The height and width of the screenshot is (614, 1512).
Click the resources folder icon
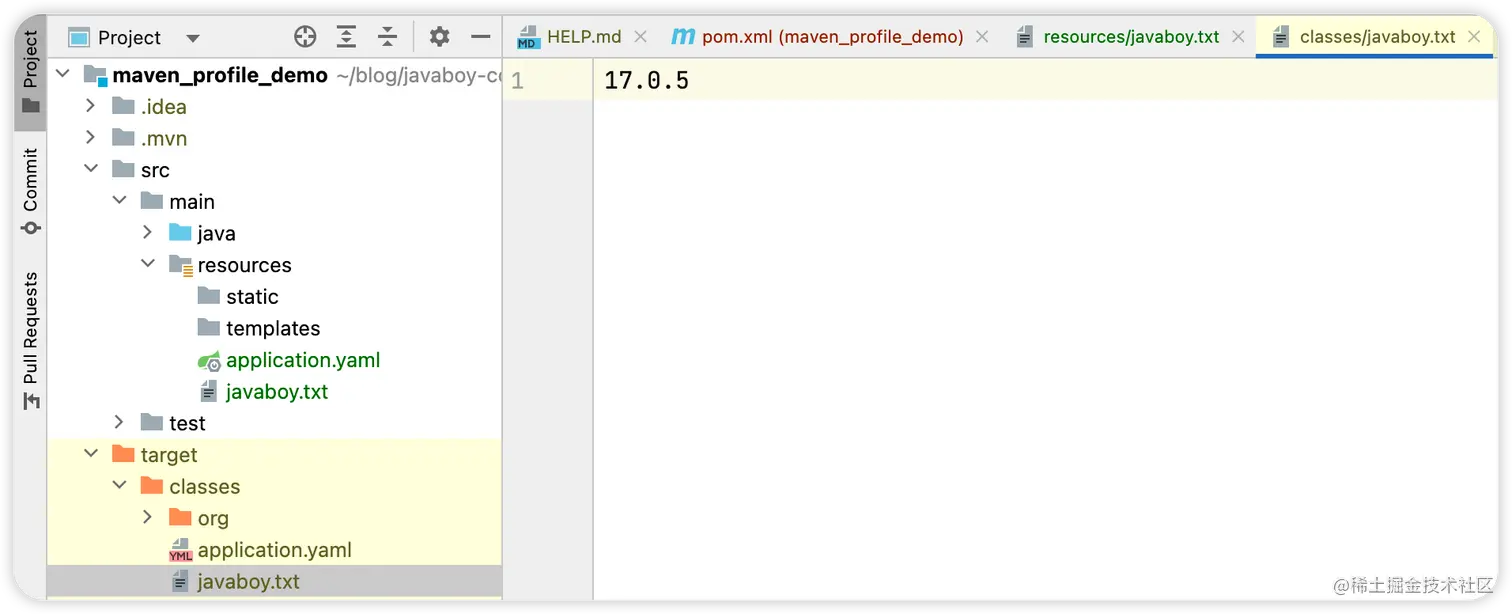181,265
